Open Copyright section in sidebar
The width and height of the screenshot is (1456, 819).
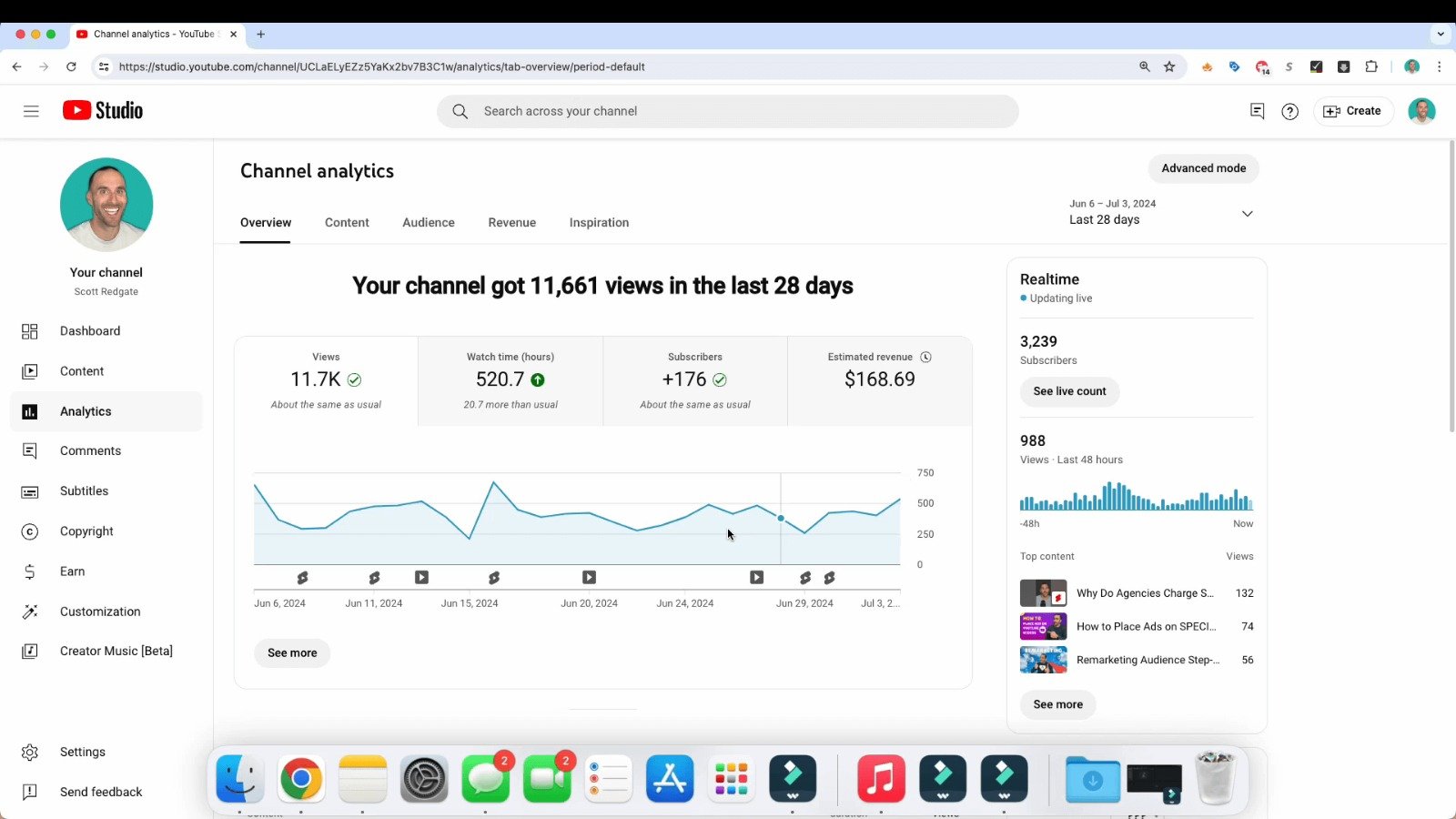pos(86,531)
